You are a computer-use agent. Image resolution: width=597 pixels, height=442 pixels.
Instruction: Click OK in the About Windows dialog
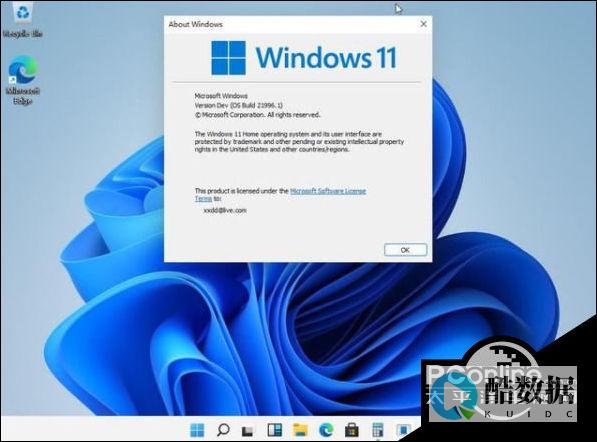pyautogui.click(x=405, y=250)
